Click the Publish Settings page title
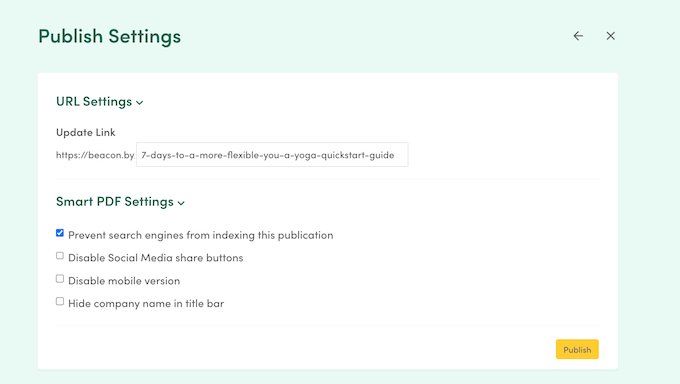Screen dimensions: 680x384 click(110, 36)
